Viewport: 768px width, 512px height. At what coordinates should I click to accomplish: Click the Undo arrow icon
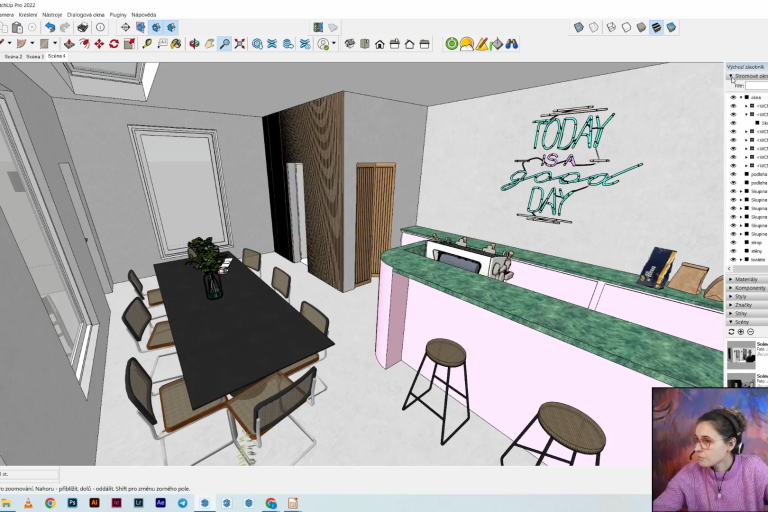pos(50,27)
